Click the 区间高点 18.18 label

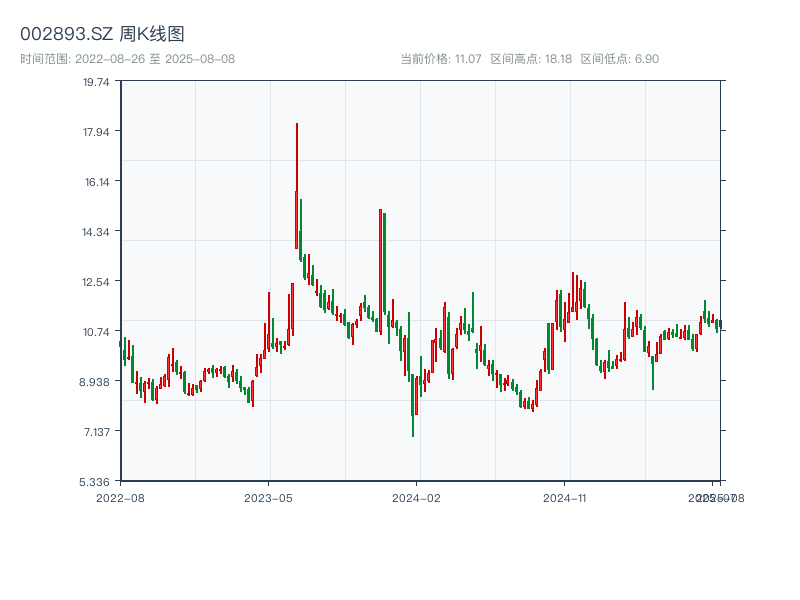pos(531,59)
